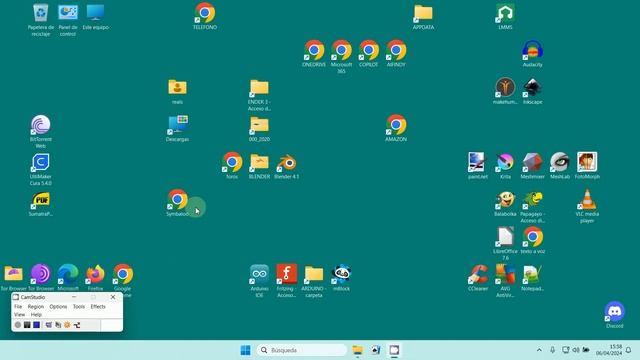Select the LibreOffice 7.6 shortcut
Screen dimensions: 640x360
(505, 243)
